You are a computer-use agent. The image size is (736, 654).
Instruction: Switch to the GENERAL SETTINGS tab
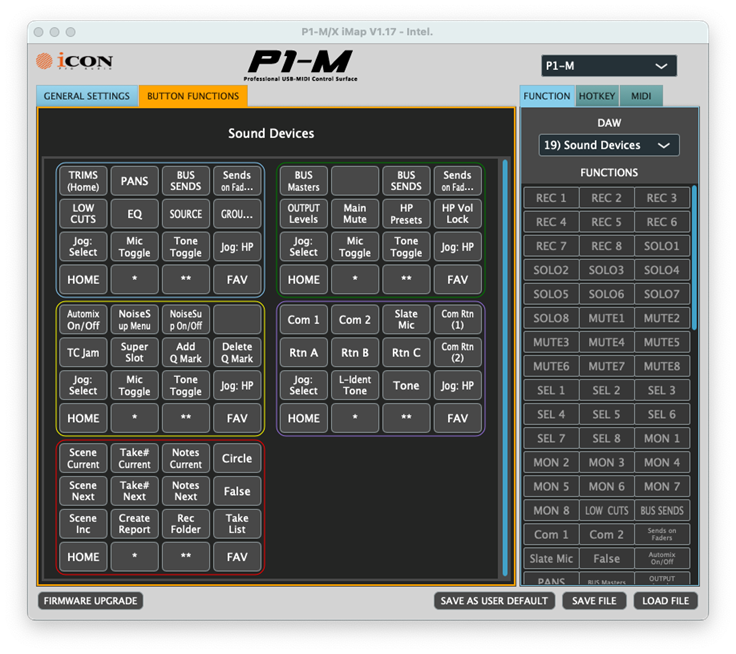coord(87,96)
